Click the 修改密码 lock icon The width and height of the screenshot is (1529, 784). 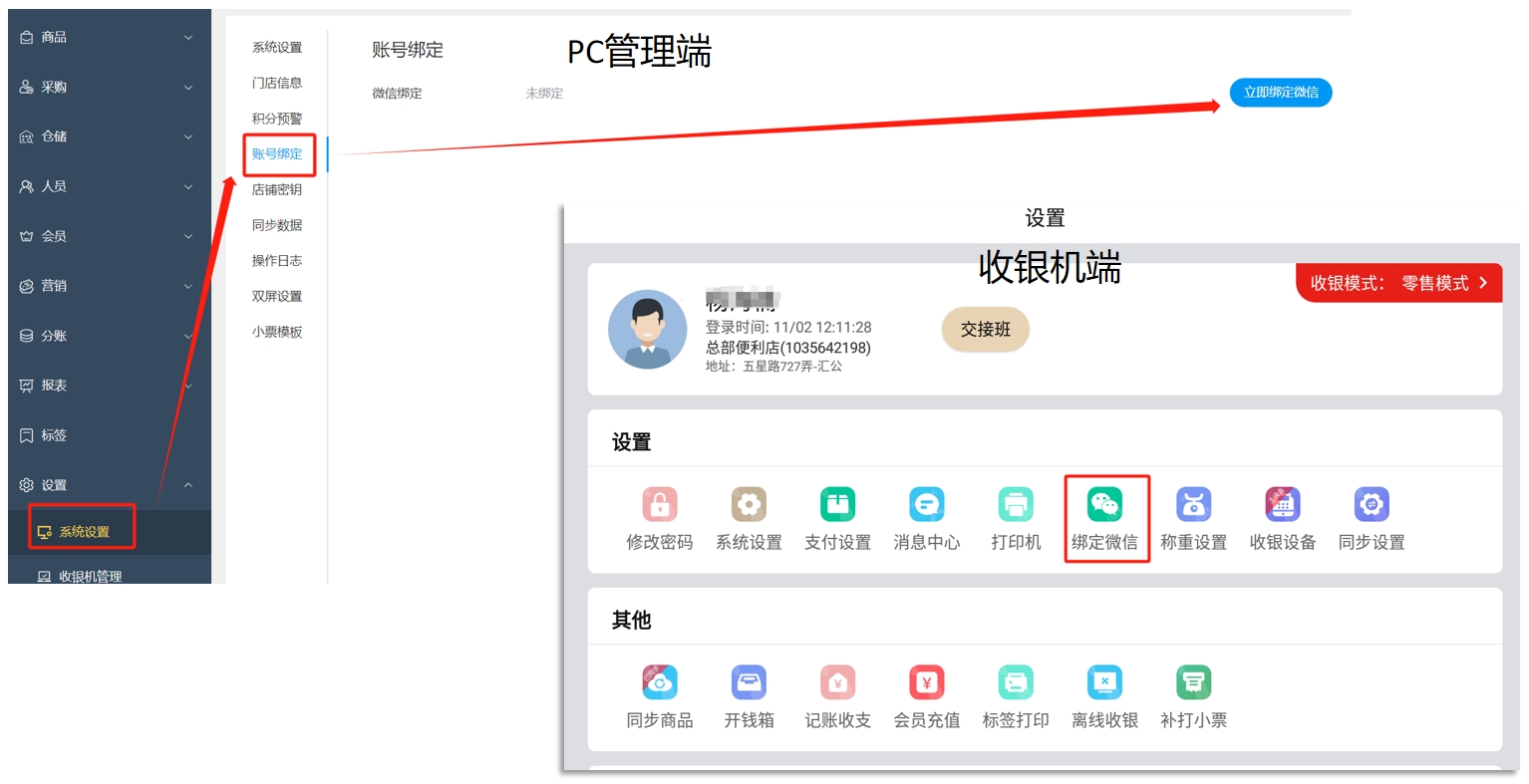(659, 505)
